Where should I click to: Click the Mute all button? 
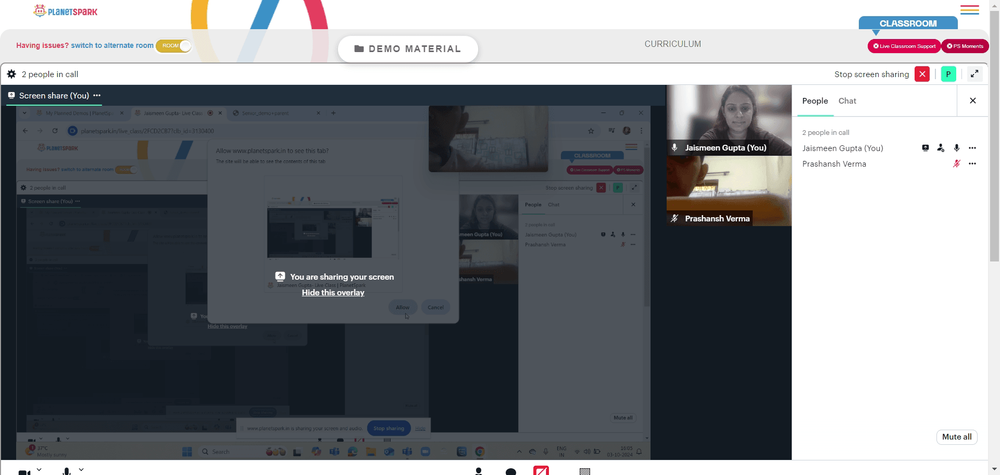coord(957,437)
